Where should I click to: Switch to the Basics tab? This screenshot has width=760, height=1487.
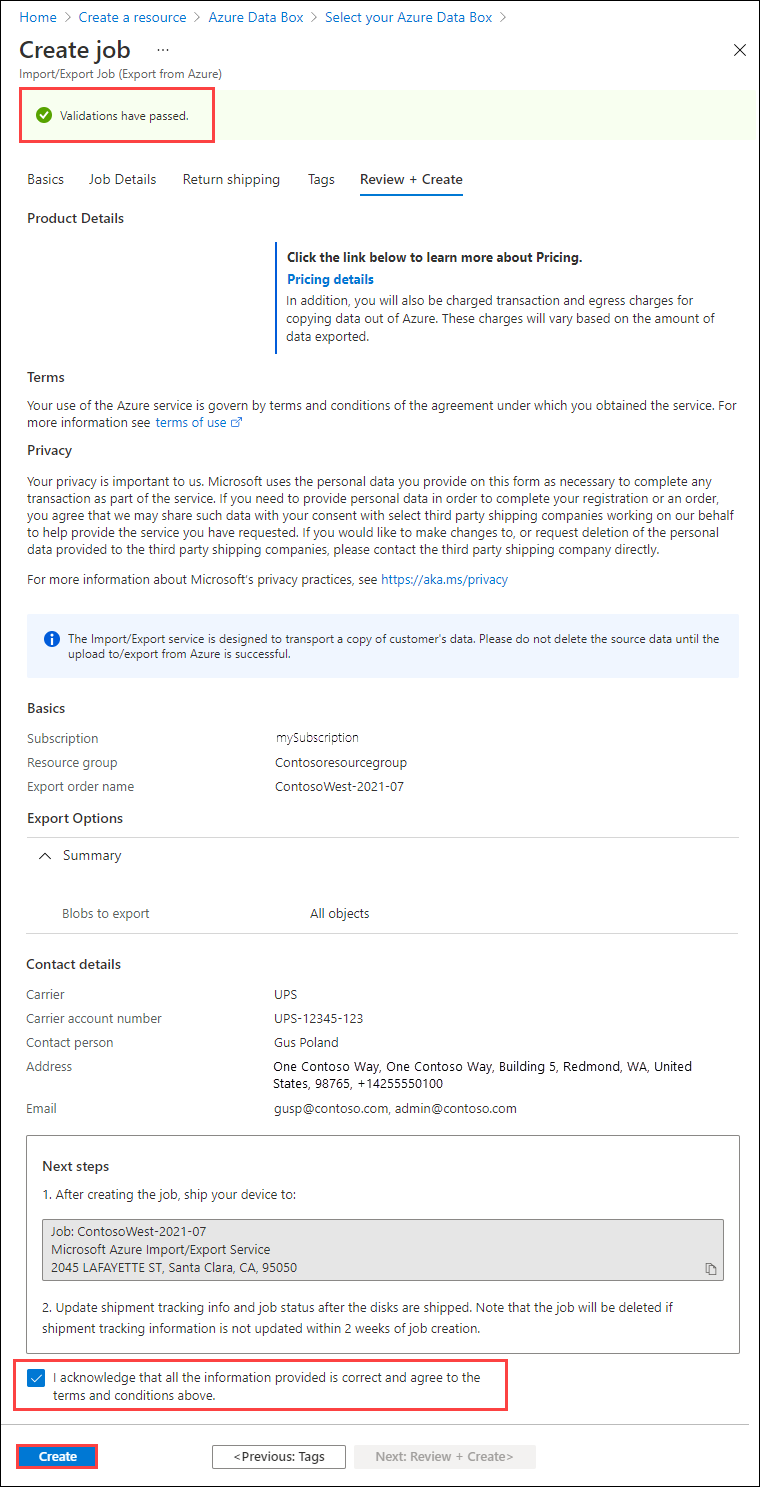pos(45,179)
